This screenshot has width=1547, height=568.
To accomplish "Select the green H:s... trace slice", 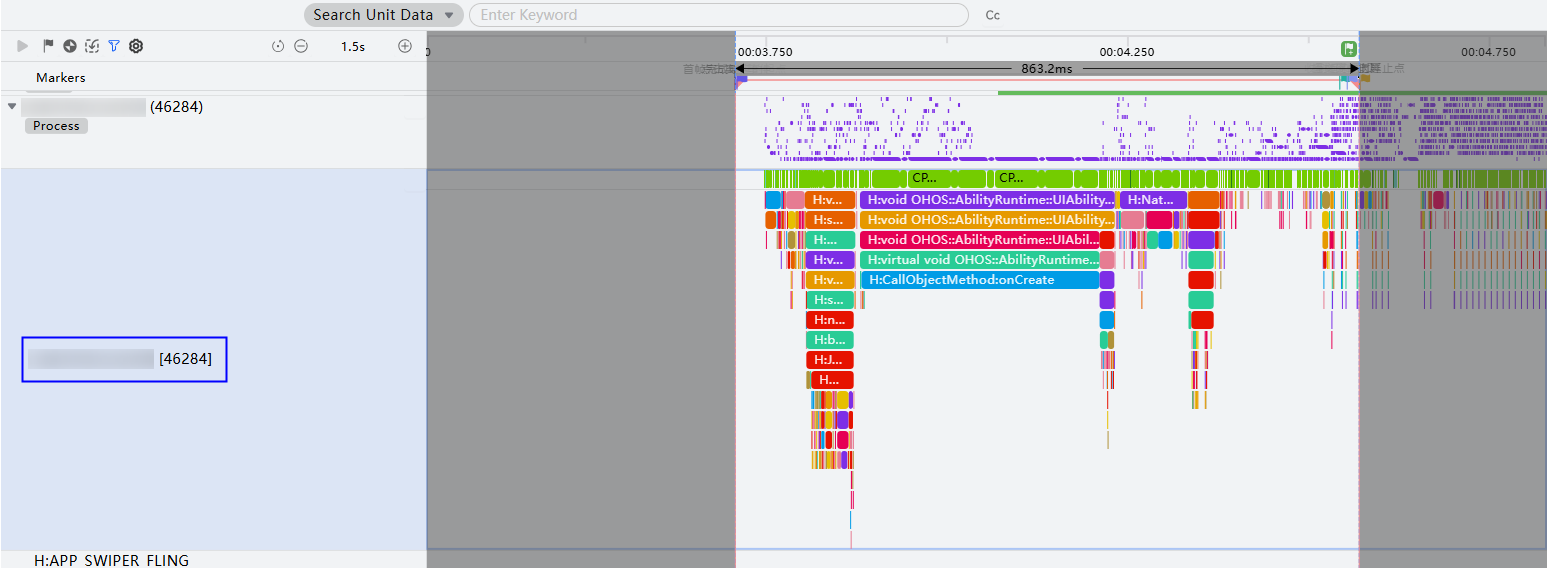I will [830, 300].
